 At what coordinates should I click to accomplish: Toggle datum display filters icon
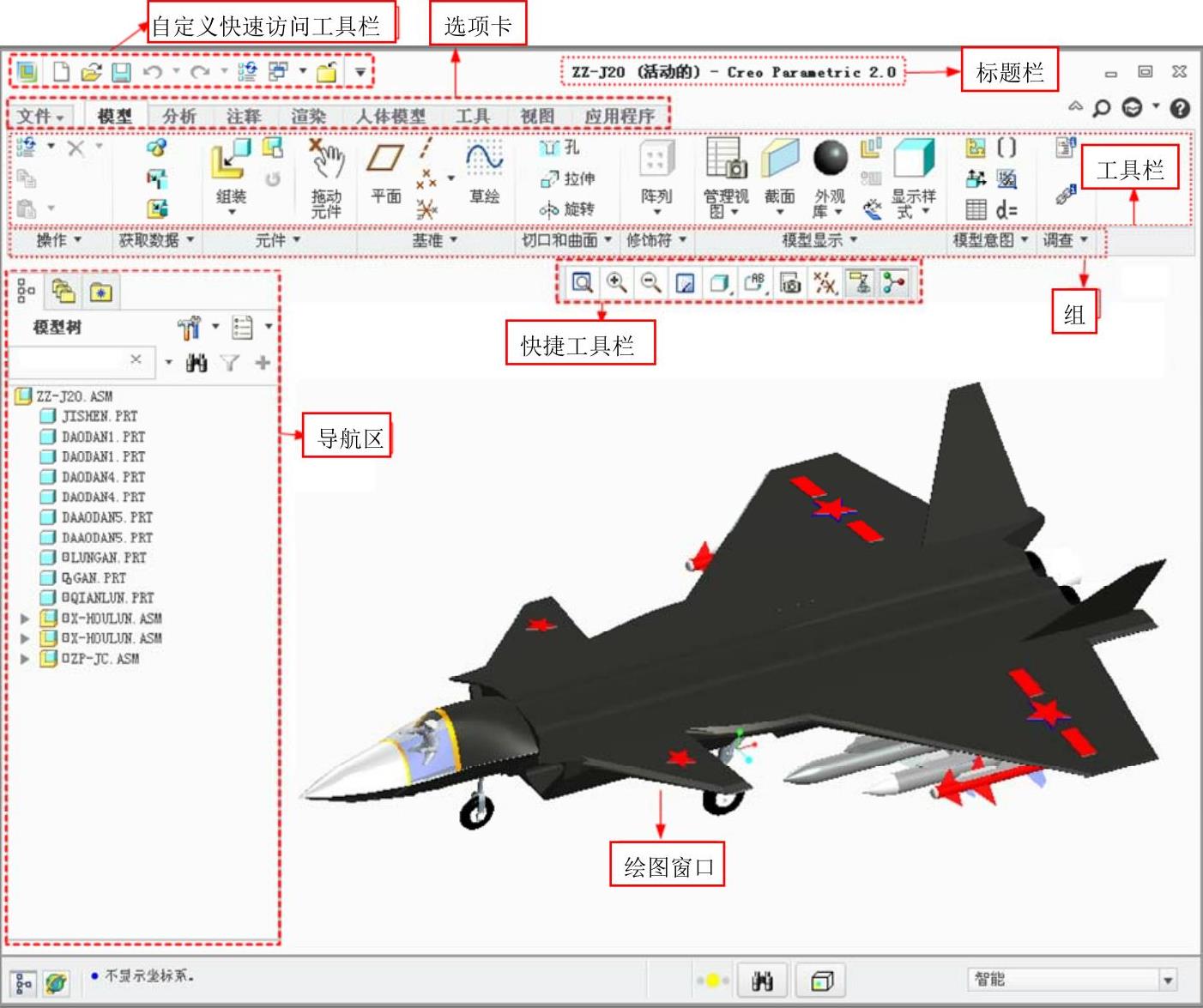825,283
